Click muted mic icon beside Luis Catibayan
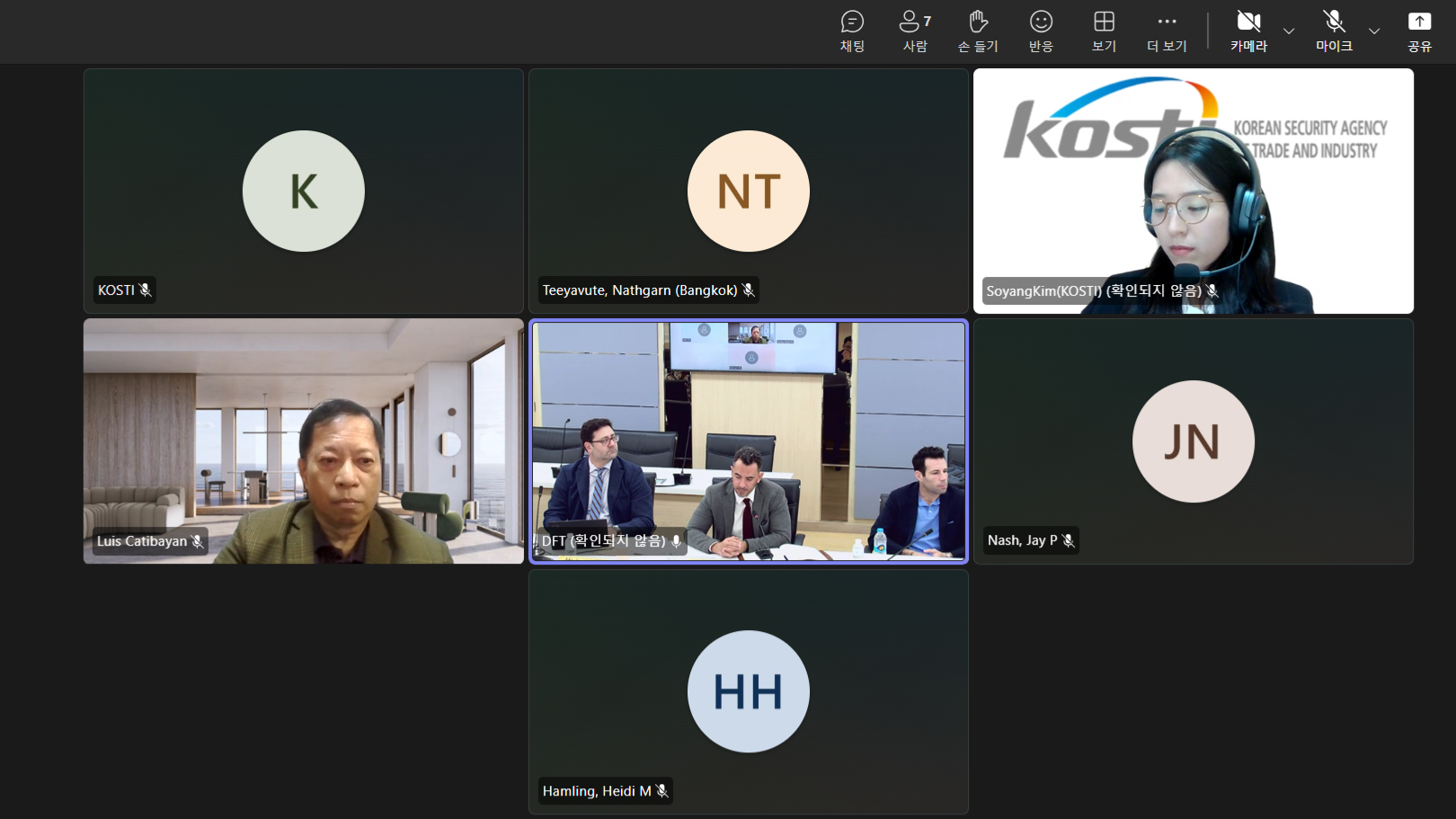The height and width of the screenshot is (819, 1456). [x=198, y=541]
